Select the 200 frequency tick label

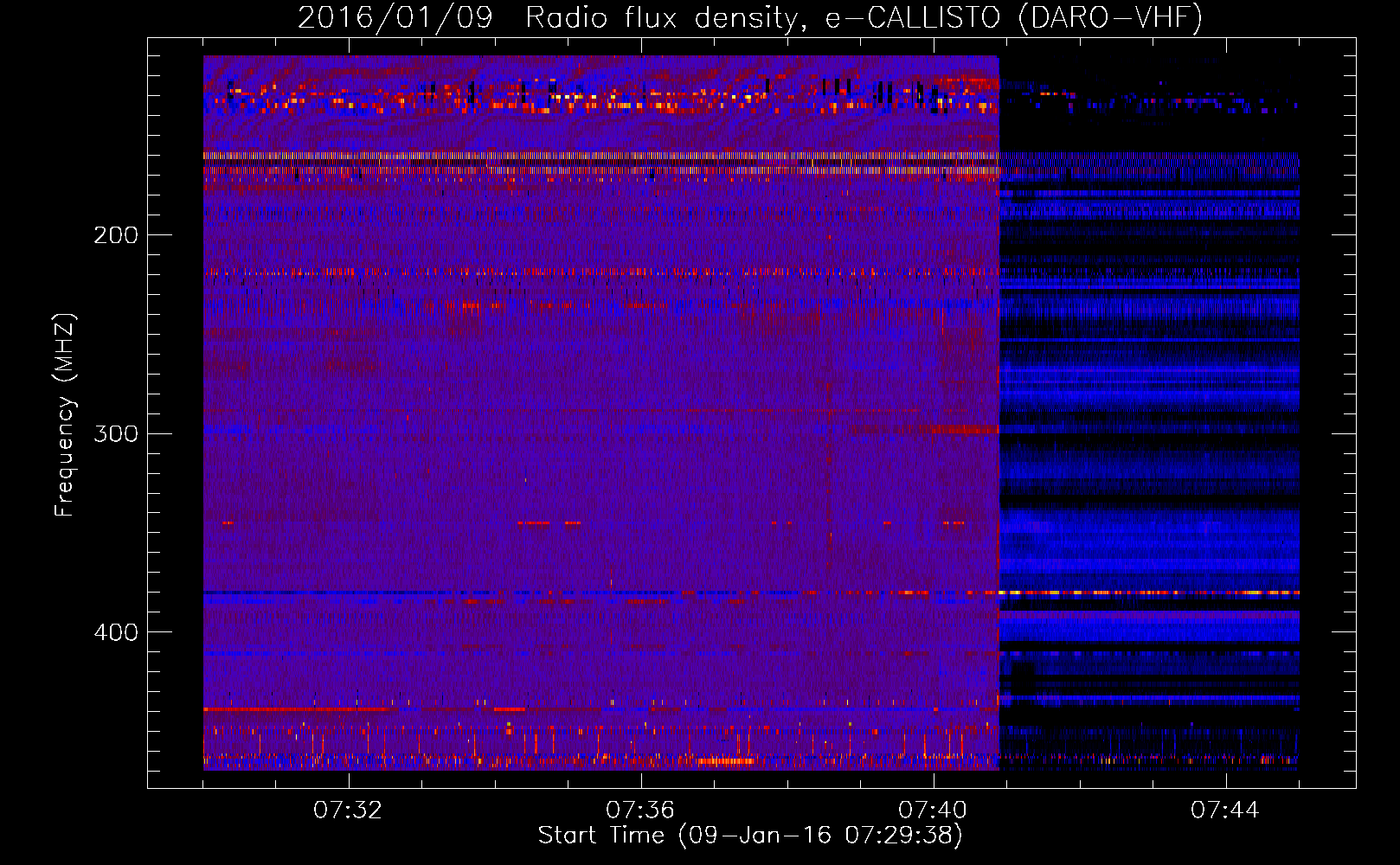point(116,235)
